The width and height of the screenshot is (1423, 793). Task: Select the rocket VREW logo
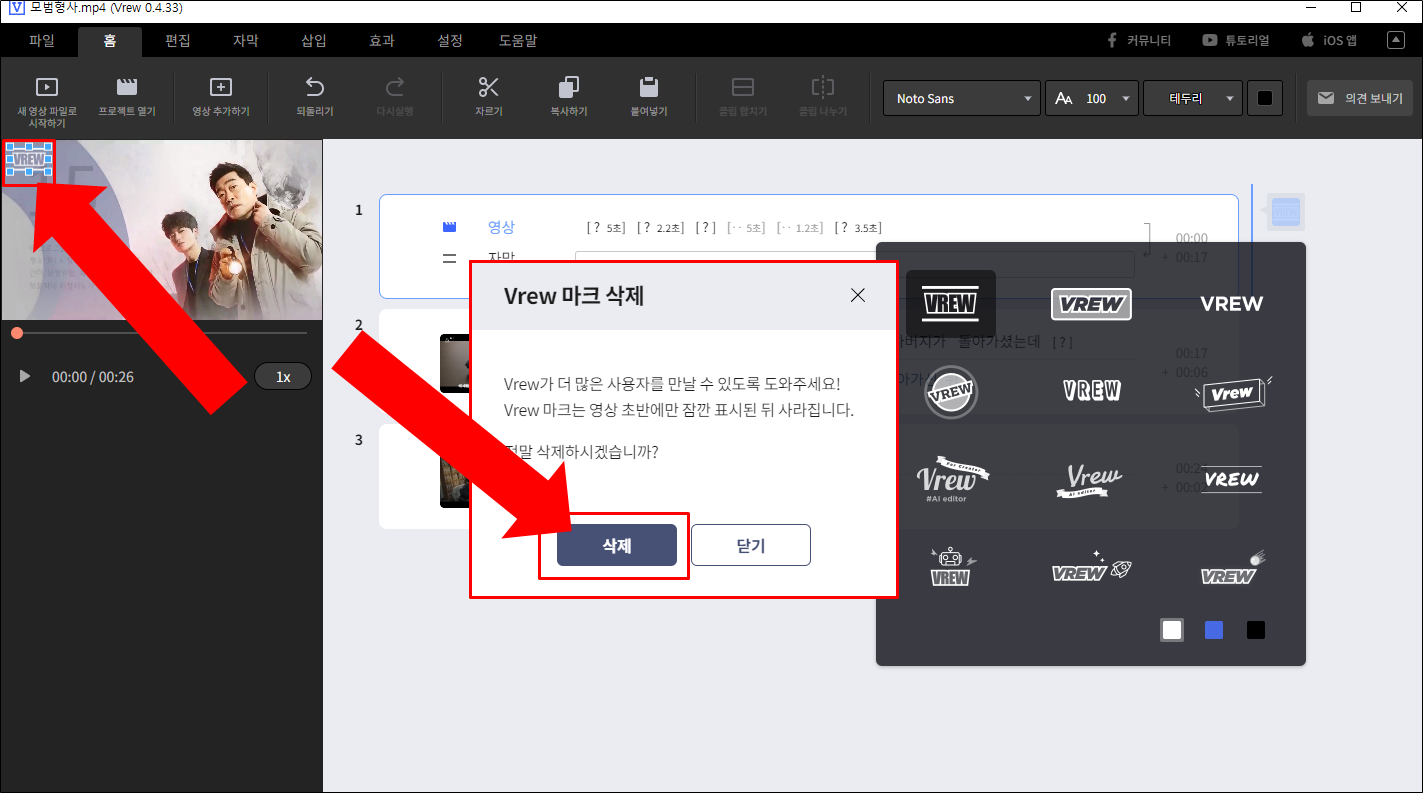1091,568
